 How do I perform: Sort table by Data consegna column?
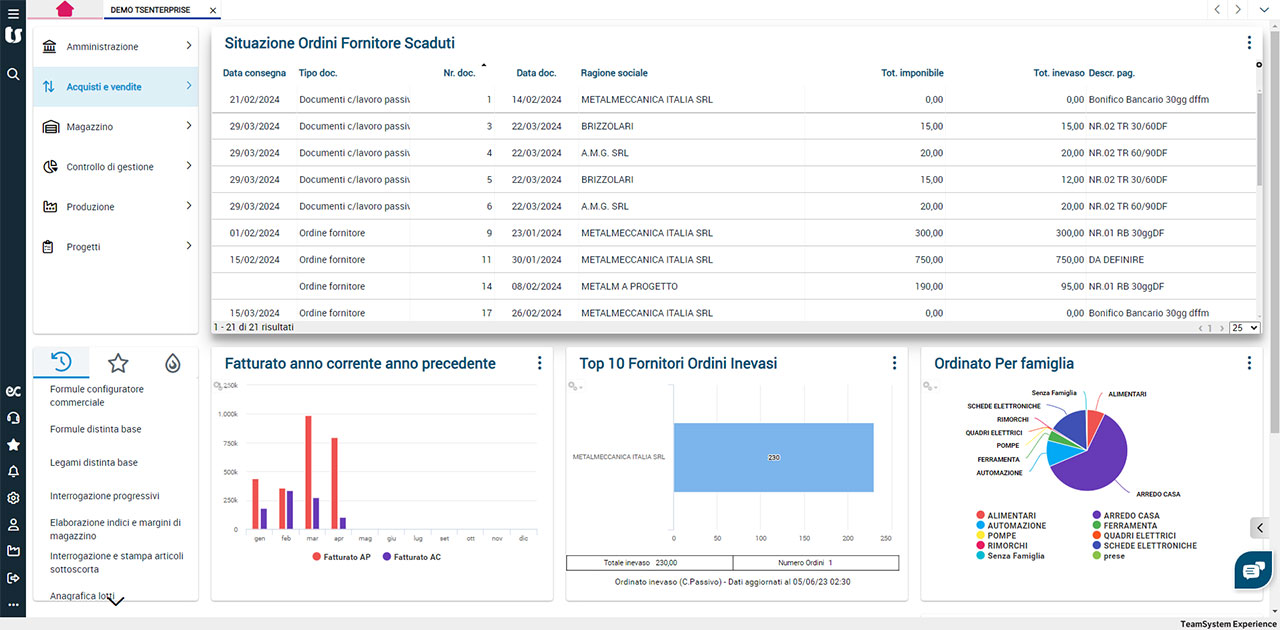coord(254,73)
